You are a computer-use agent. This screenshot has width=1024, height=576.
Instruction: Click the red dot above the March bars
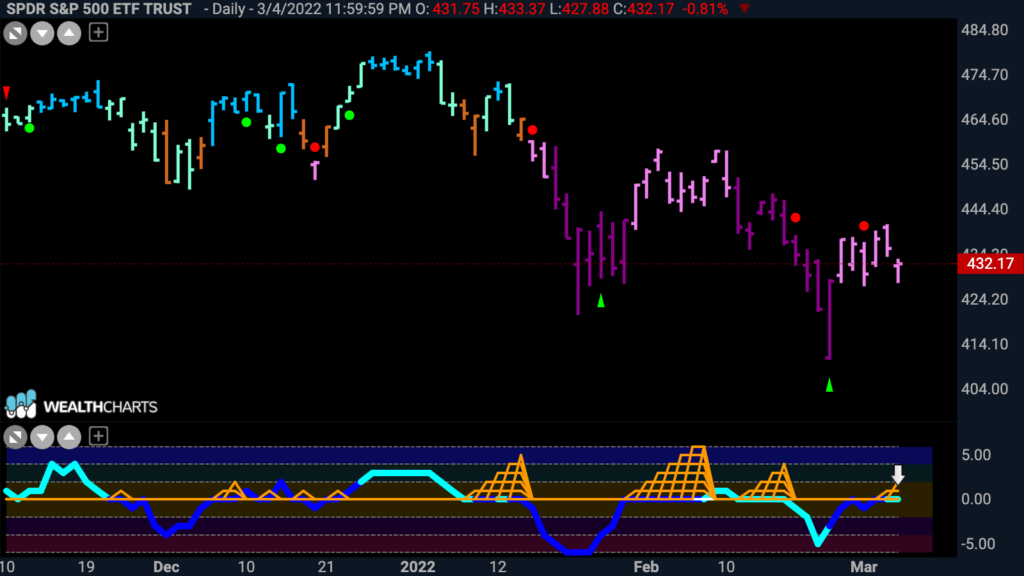click(863, 226)
